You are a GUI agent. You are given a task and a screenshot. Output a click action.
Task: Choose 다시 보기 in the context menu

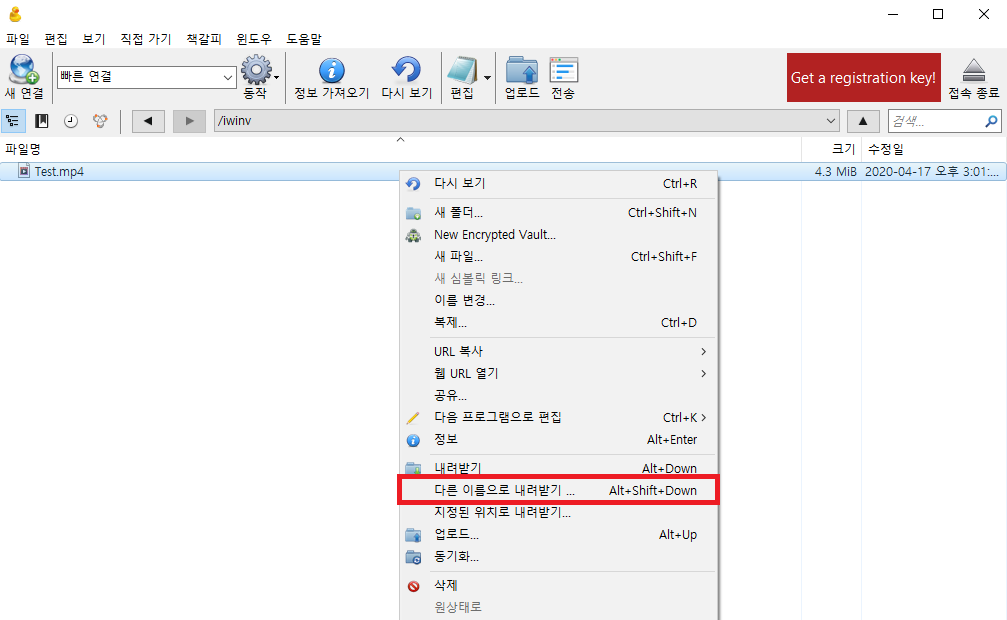click(558, 184)
